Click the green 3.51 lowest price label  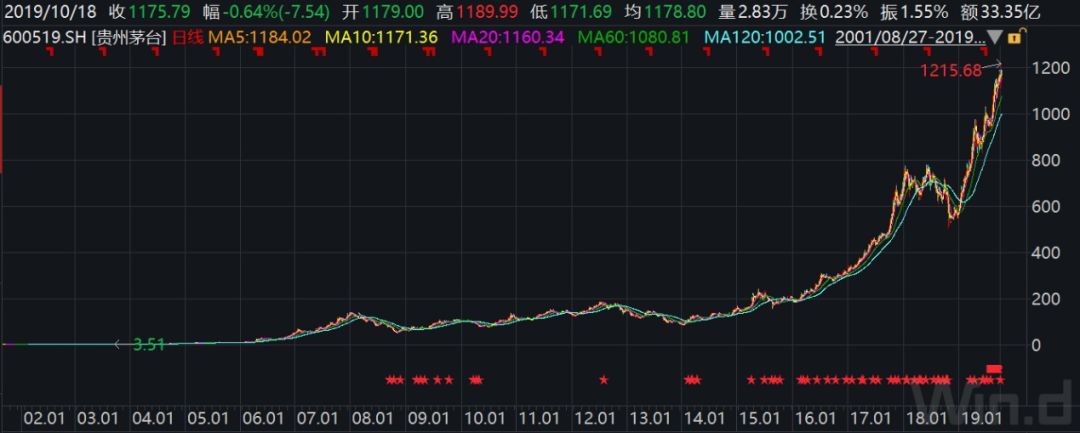tap(150, 344)
